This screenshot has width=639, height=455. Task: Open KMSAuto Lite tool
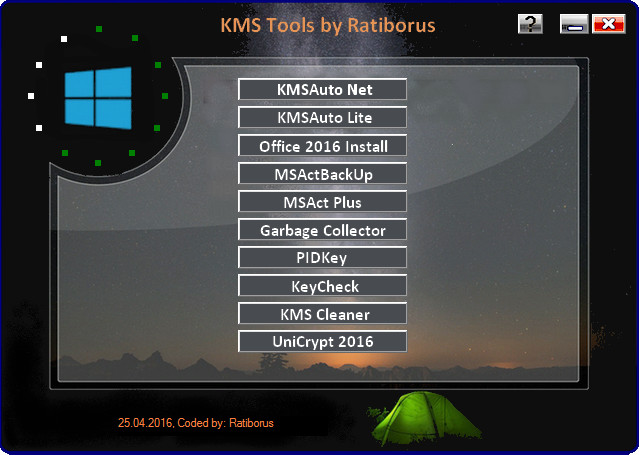[322, 117]
